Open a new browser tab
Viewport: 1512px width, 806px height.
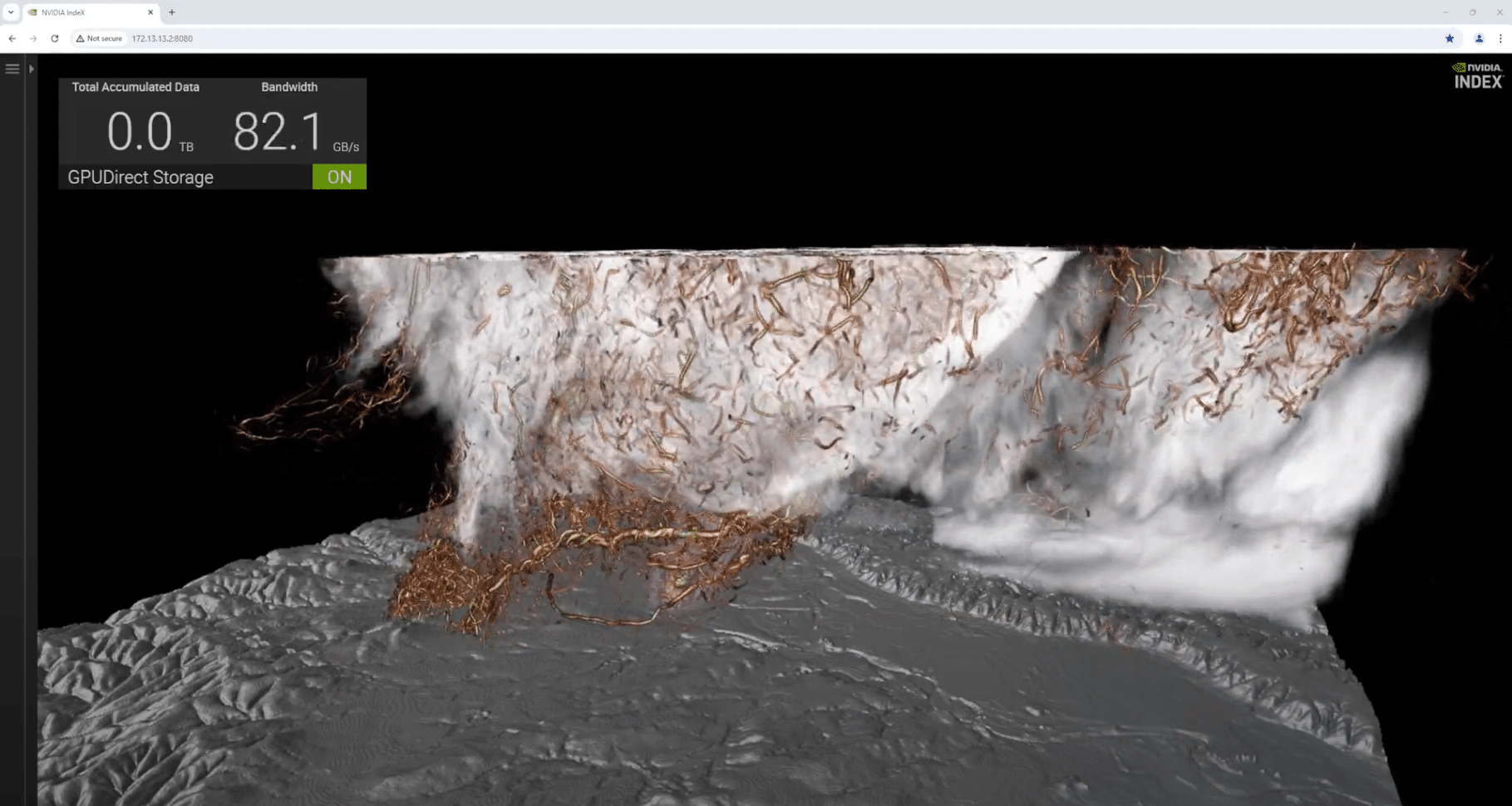click(x=172, y=12)
